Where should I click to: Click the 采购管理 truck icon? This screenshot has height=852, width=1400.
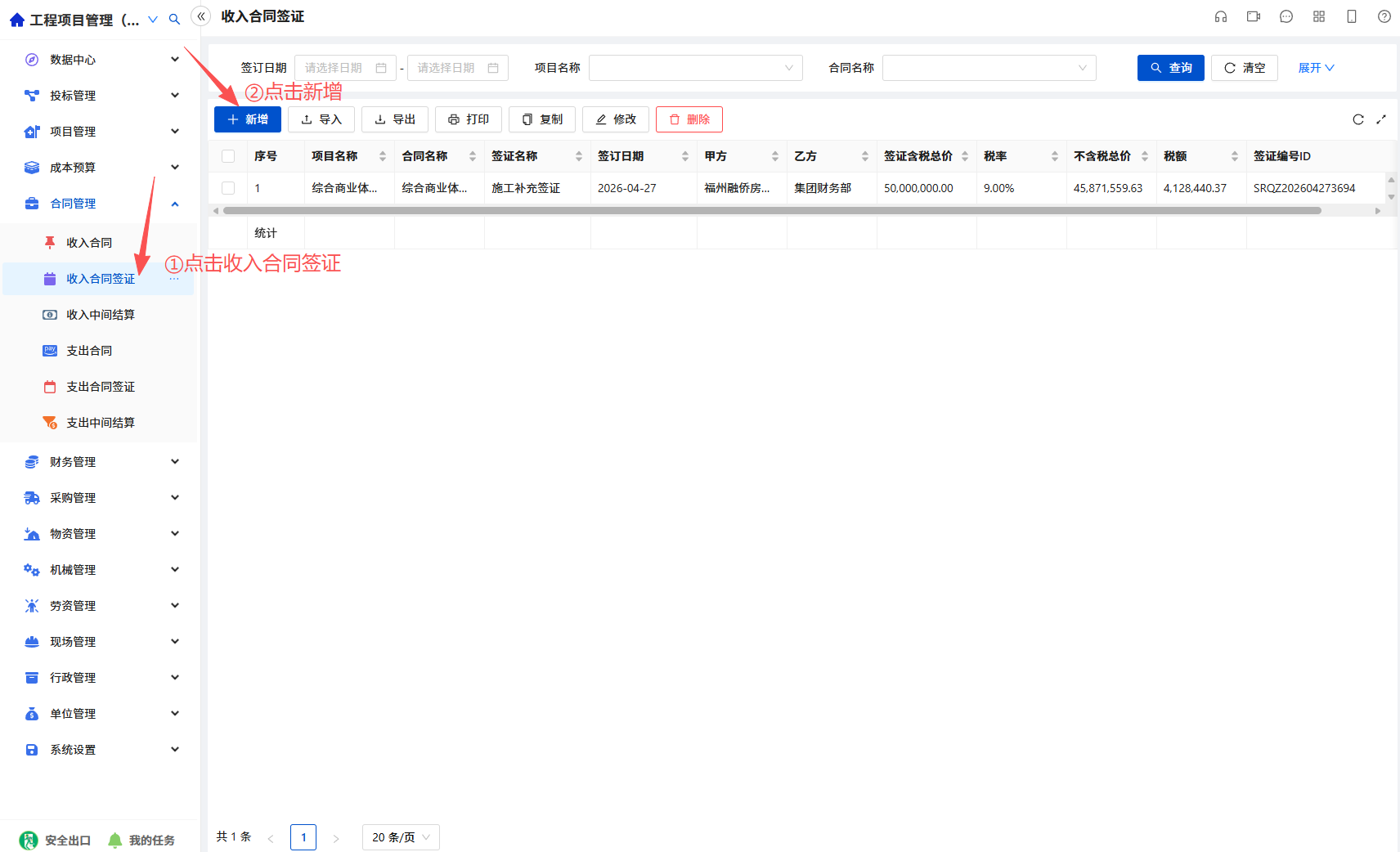[32, 498]
